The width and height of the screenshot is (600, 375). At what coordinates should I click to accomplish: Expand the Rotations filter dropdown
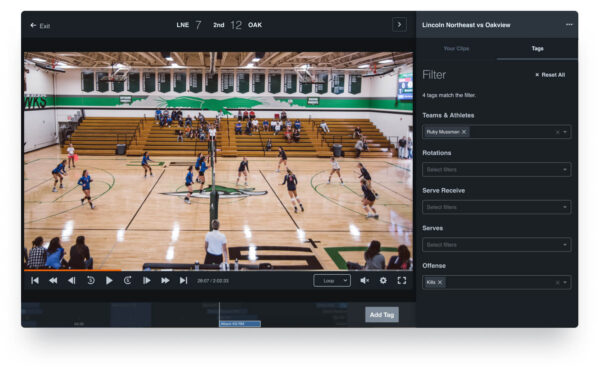pyautogui.click(x=496, y=170)
